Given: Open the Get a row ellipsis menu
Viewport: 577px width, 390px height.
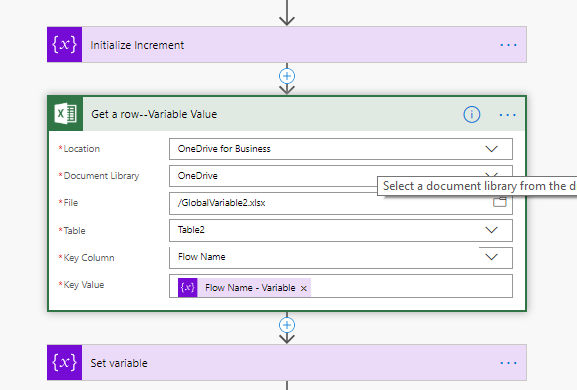Looking at the screenshot, I should click(x=507, y=115).
